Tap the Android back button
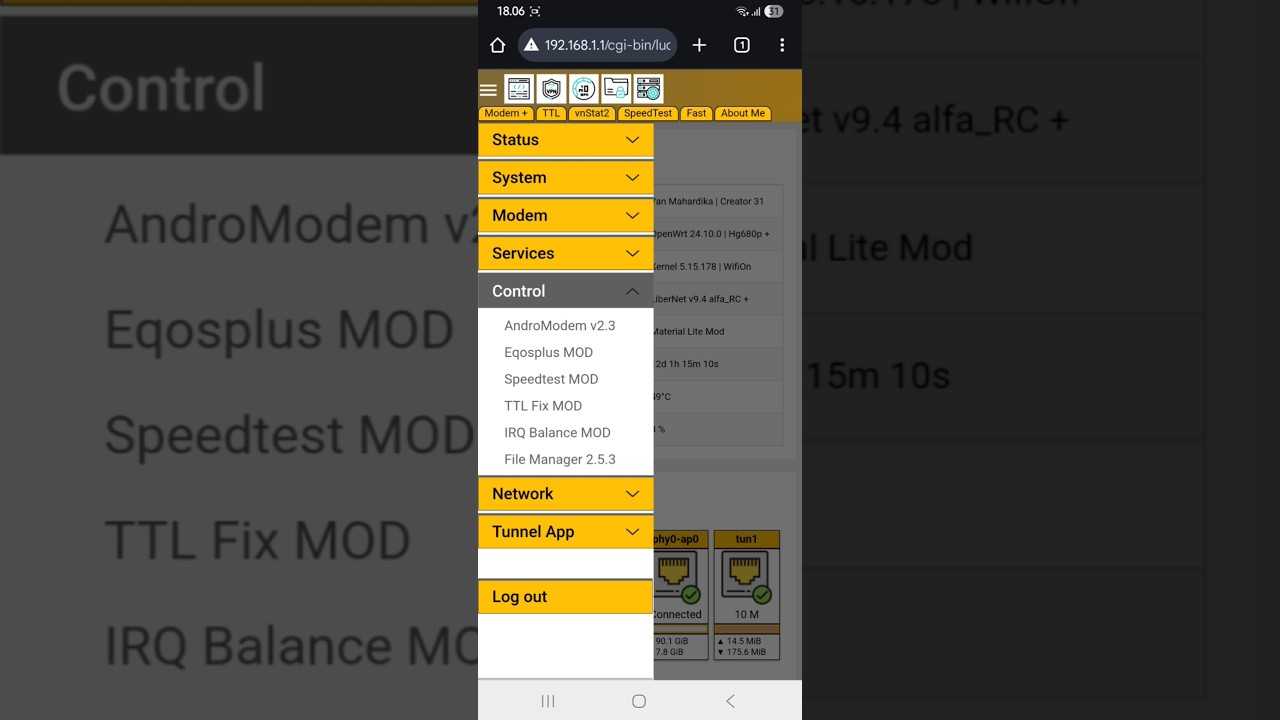Screen dimensions: 1280x720 coord(730,701)
